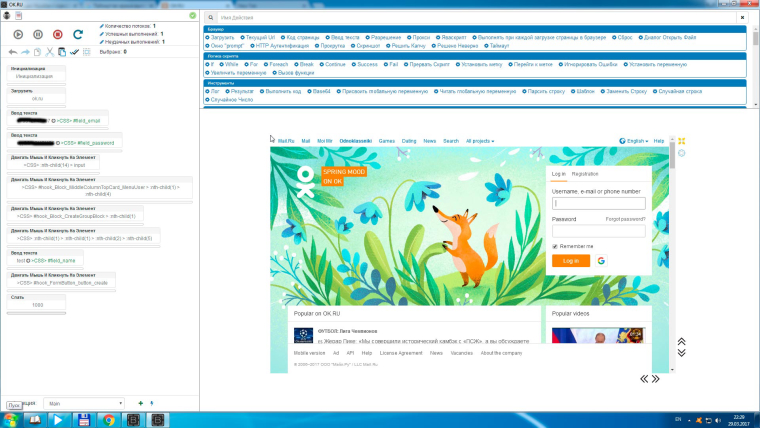Screen dimensions: 760x428
Task: Click the Google sign-in icon
Action: pyautogui.click(x=602, y=260)
